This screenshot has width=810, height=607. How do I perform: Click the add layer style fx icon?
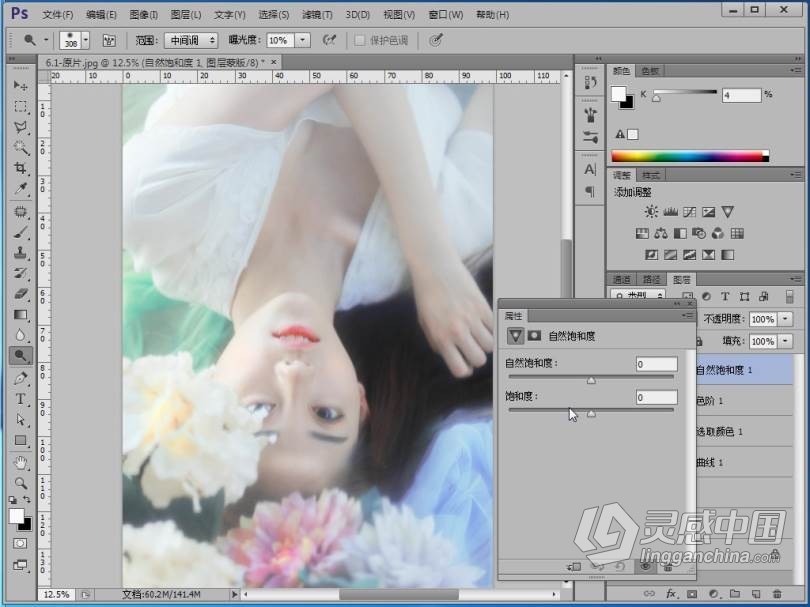(x=671, y=594)
